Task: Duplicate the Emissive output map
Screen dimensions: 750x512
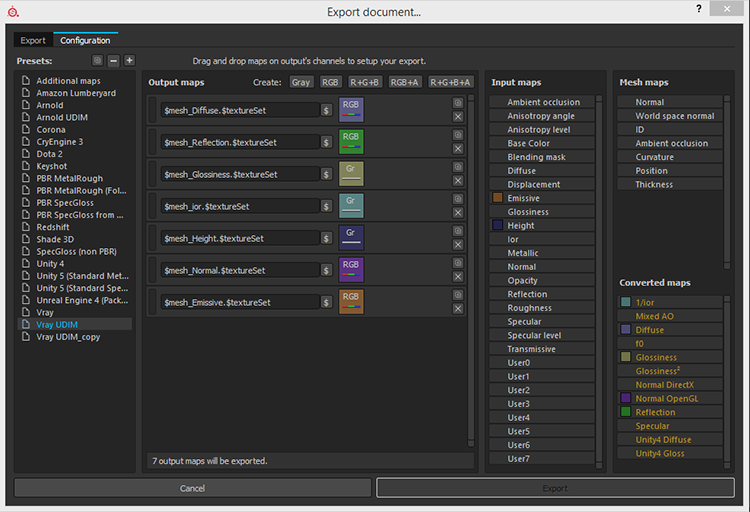Action: coord(458,295)
